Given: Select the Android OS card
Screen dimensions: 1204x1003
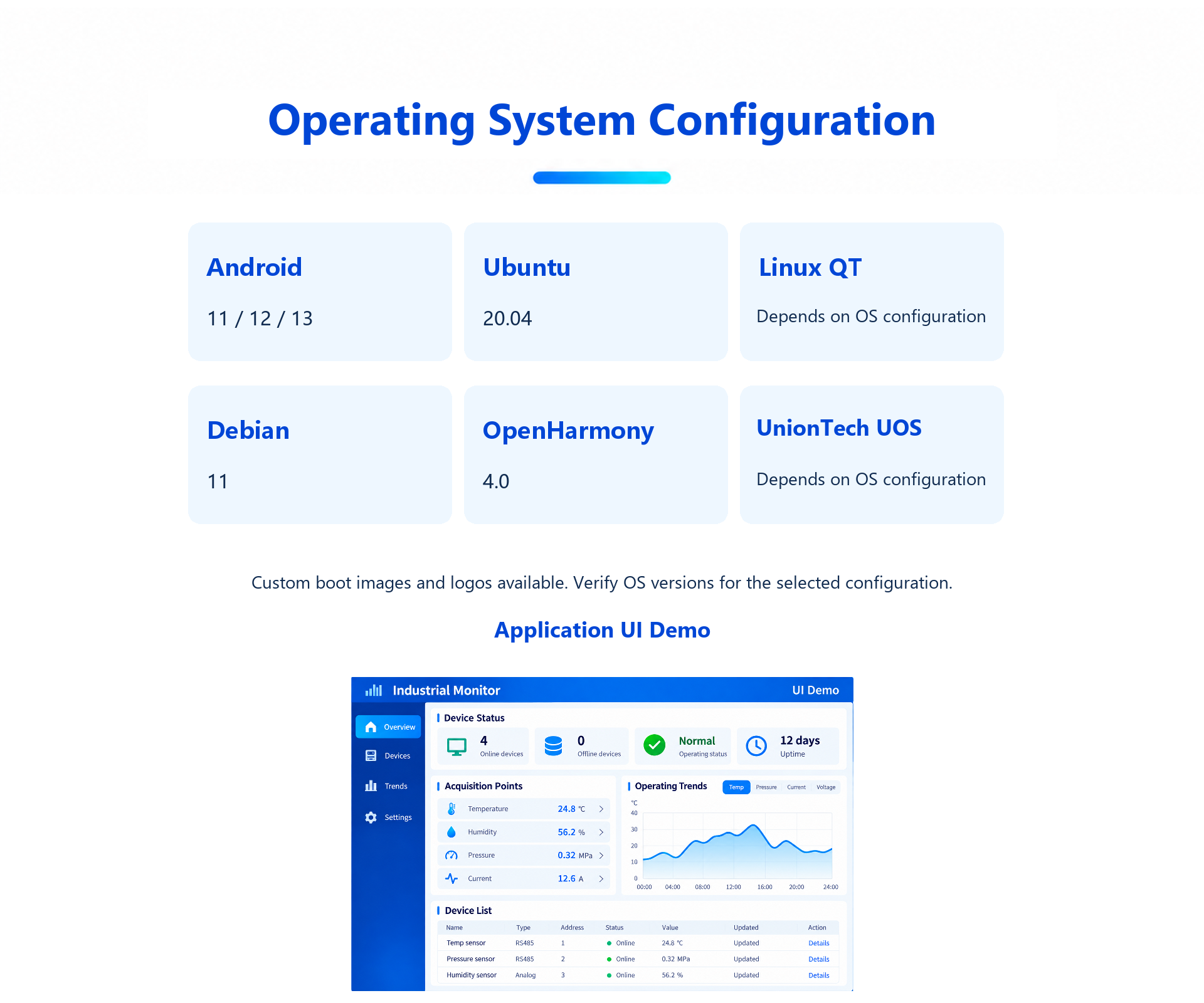Looking at the screenshot, I should (x=320, y=291).
